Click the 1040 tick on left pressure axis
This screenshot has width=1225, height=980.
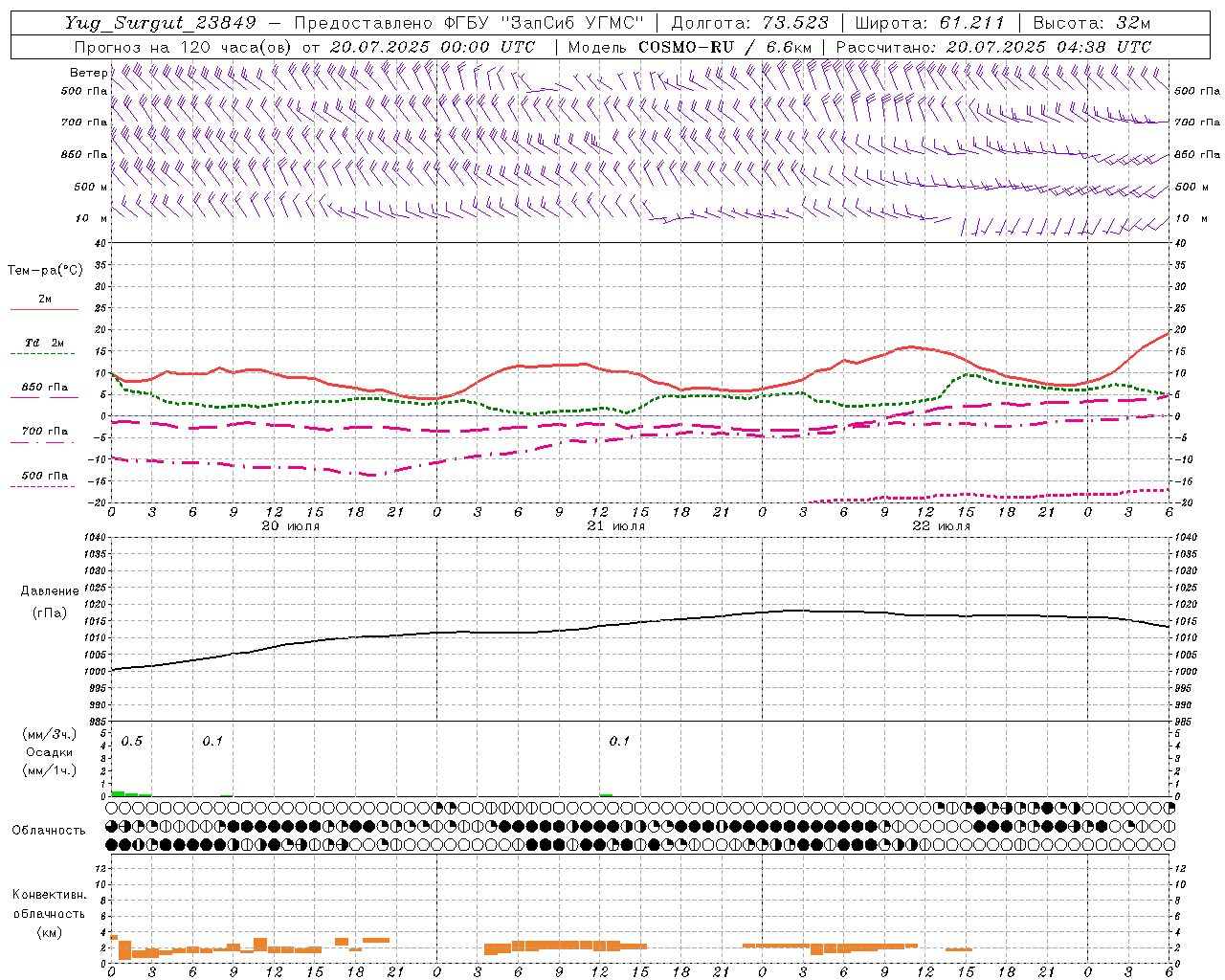tap(94, 538)
